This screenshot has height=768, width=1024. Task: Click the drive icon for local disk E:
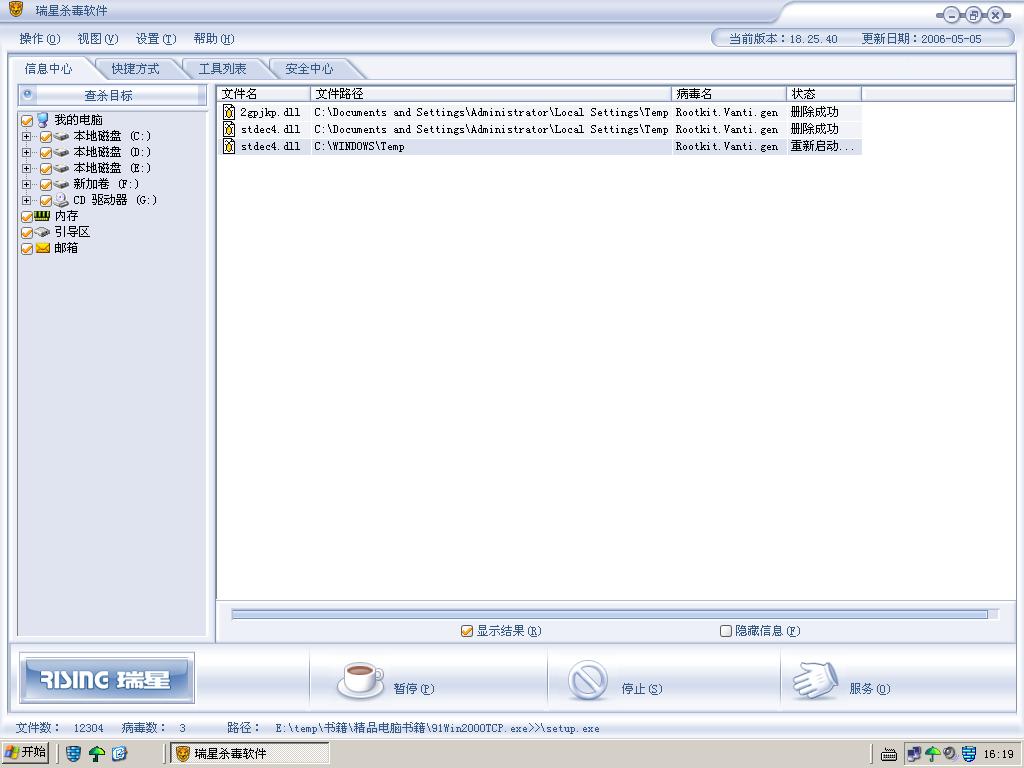pyautogui.click(x=61, y=168)
